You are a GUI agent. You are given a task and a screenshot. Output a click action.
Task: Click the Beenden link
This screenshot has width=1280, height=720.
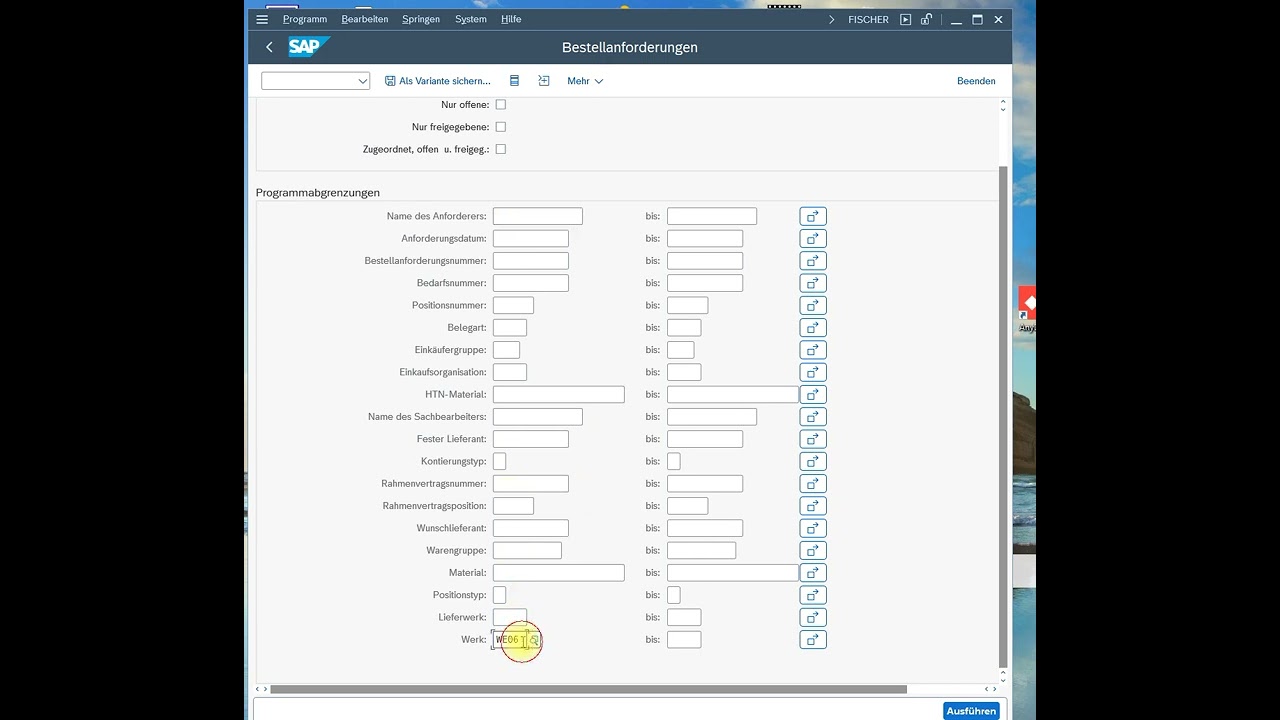(x=976, y=81)
